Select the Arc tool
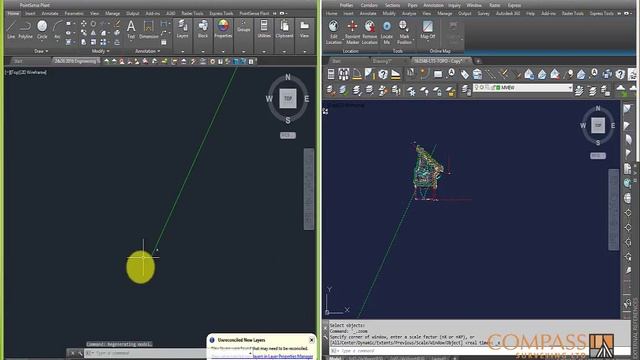The width and height of the screenshot is (640, 360). [57, 29]
